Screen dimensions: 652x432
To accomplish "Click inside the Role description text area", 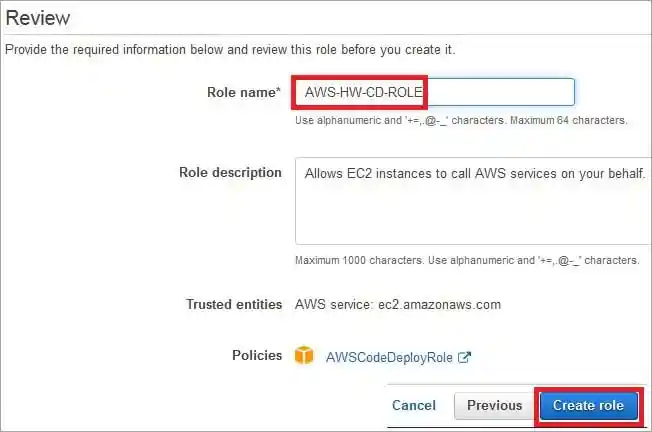I will tap(470, 215).
